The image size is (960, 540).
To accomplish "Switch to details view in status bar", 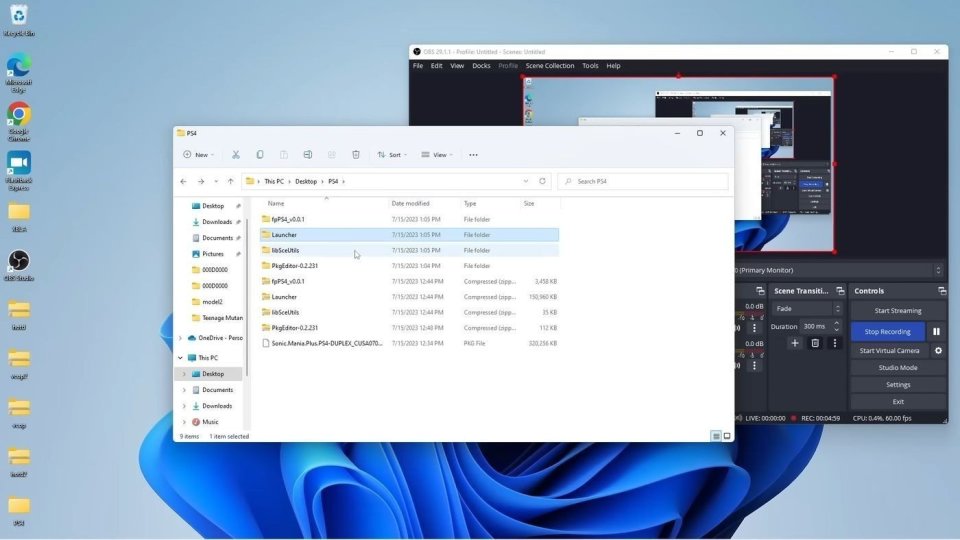I will tap(716, 436).
